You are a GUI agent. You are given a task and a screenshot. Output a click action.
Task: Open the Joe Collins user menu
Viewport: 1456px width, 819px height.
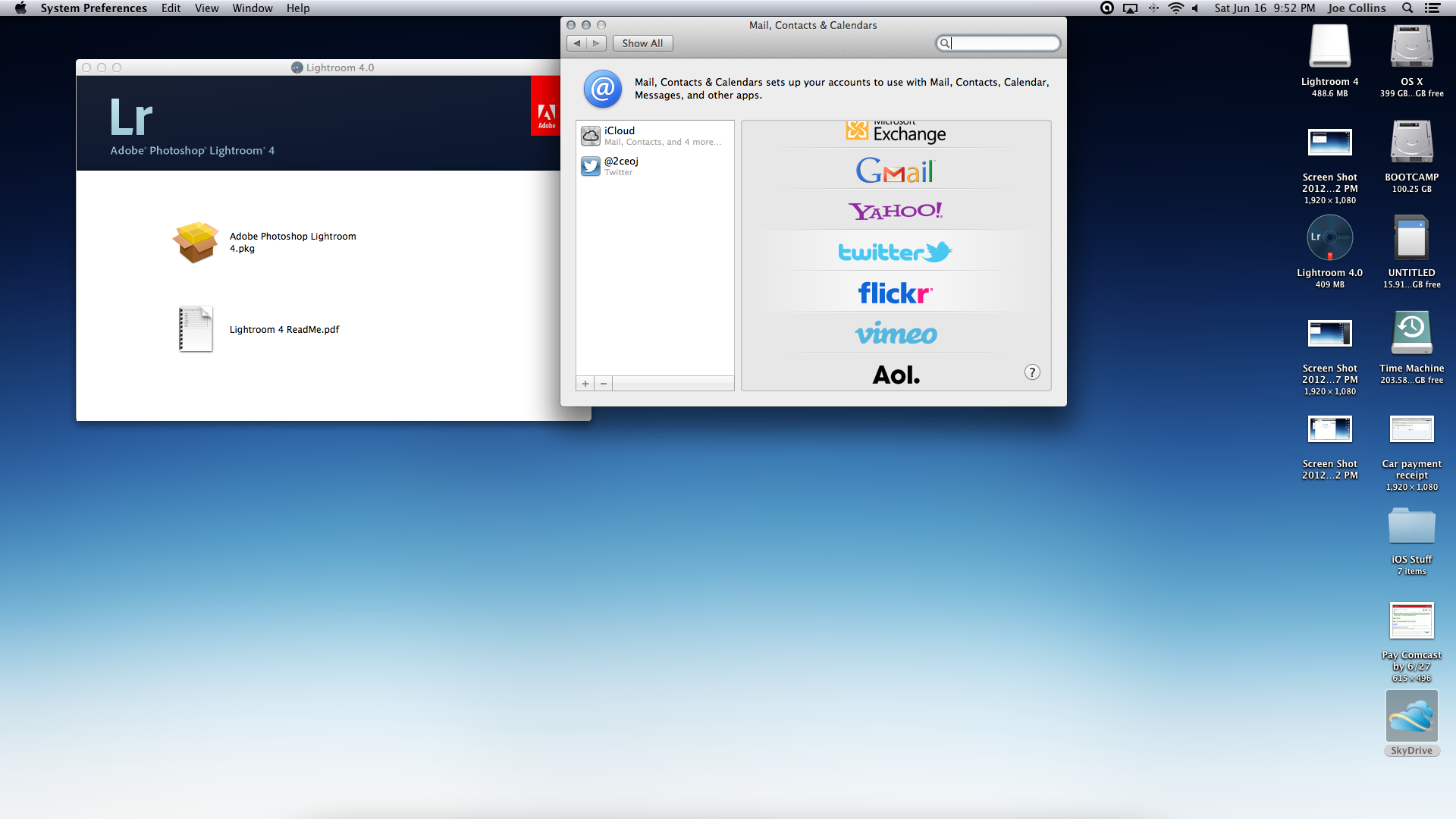coord(1357,8)
